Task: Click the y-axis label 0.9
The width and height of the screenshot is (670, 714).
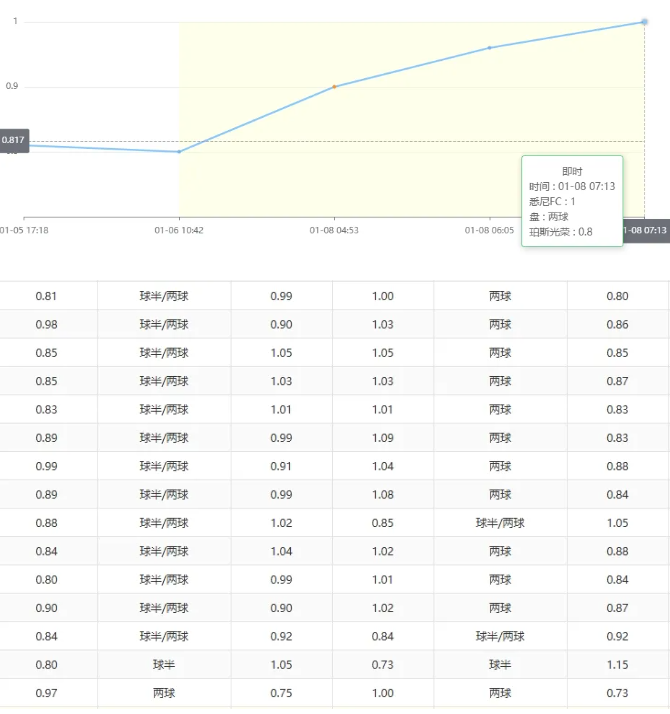Action: (x=12, y=87)
